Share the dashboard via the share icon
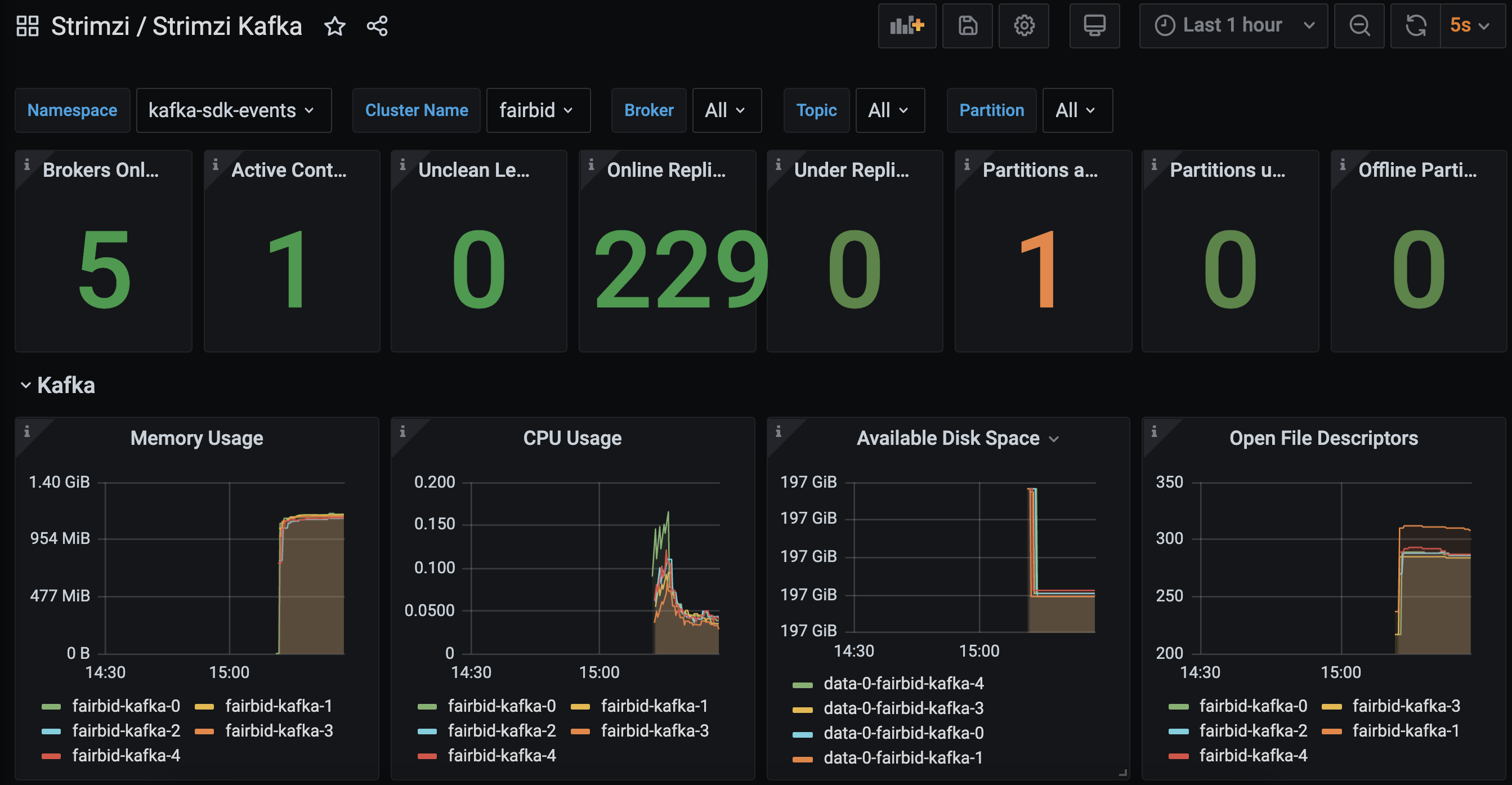 377,26
